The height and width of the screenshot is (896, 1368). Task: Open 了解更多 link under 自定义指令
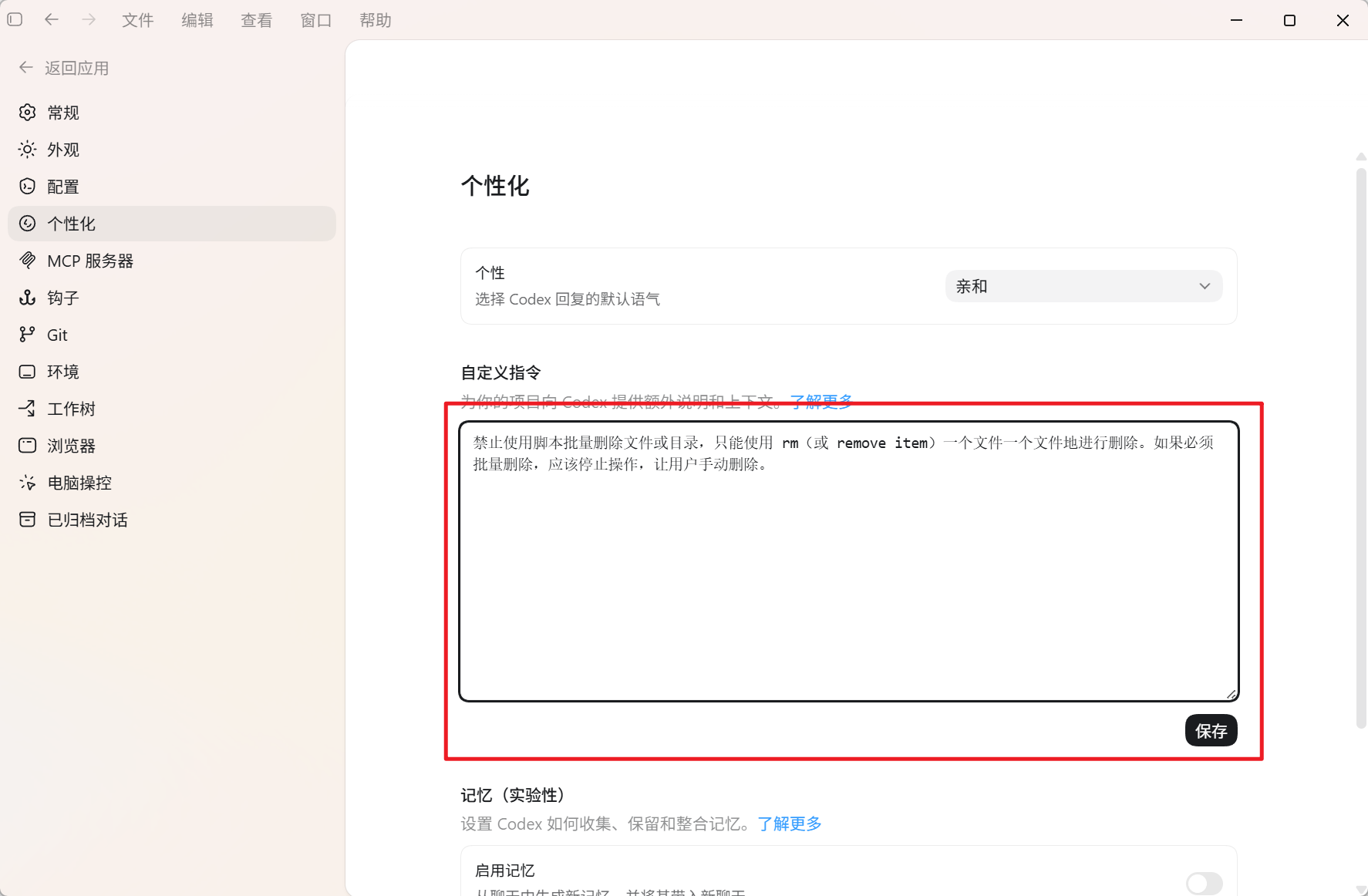point(821,402)
